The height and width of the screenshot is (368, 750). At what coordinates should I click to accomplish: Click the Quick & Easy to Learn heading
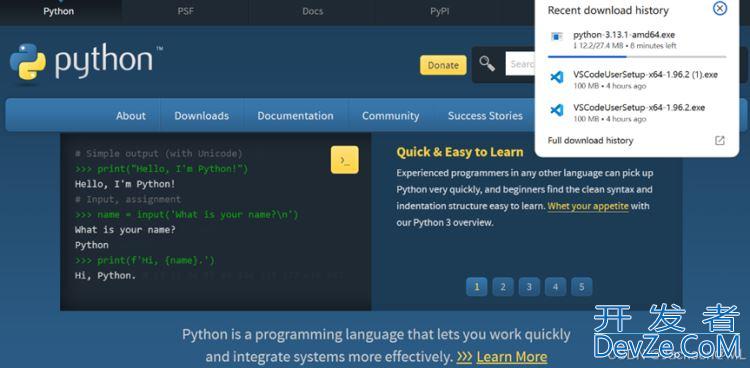(460, 152)
